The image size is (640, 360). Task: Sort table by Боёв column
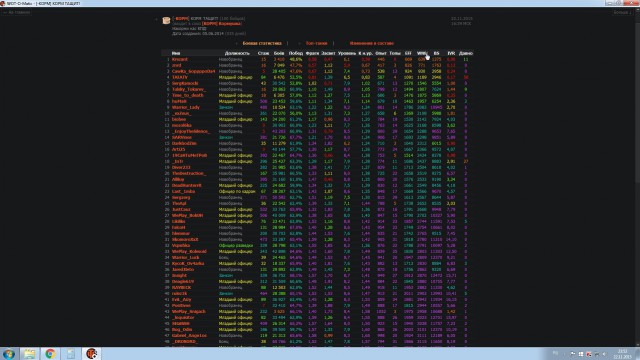coord(279,53)
